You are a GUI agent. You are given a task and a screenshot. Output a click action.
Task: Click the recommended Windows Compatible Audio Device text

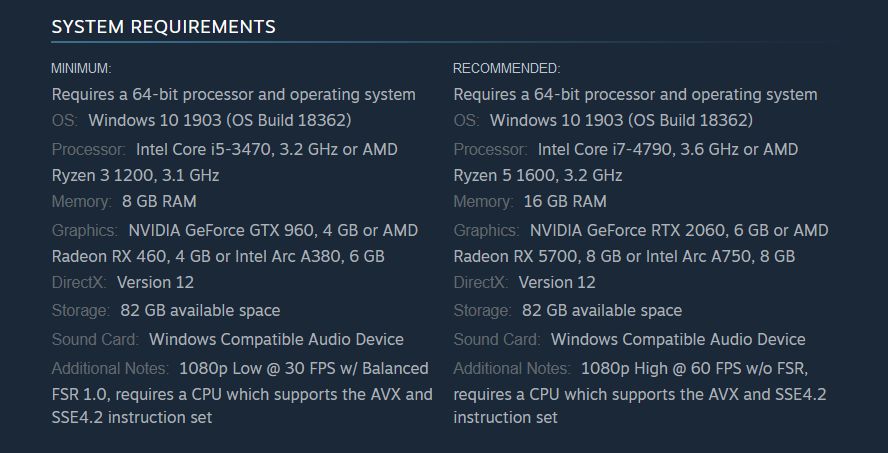(x=678, y=339)
